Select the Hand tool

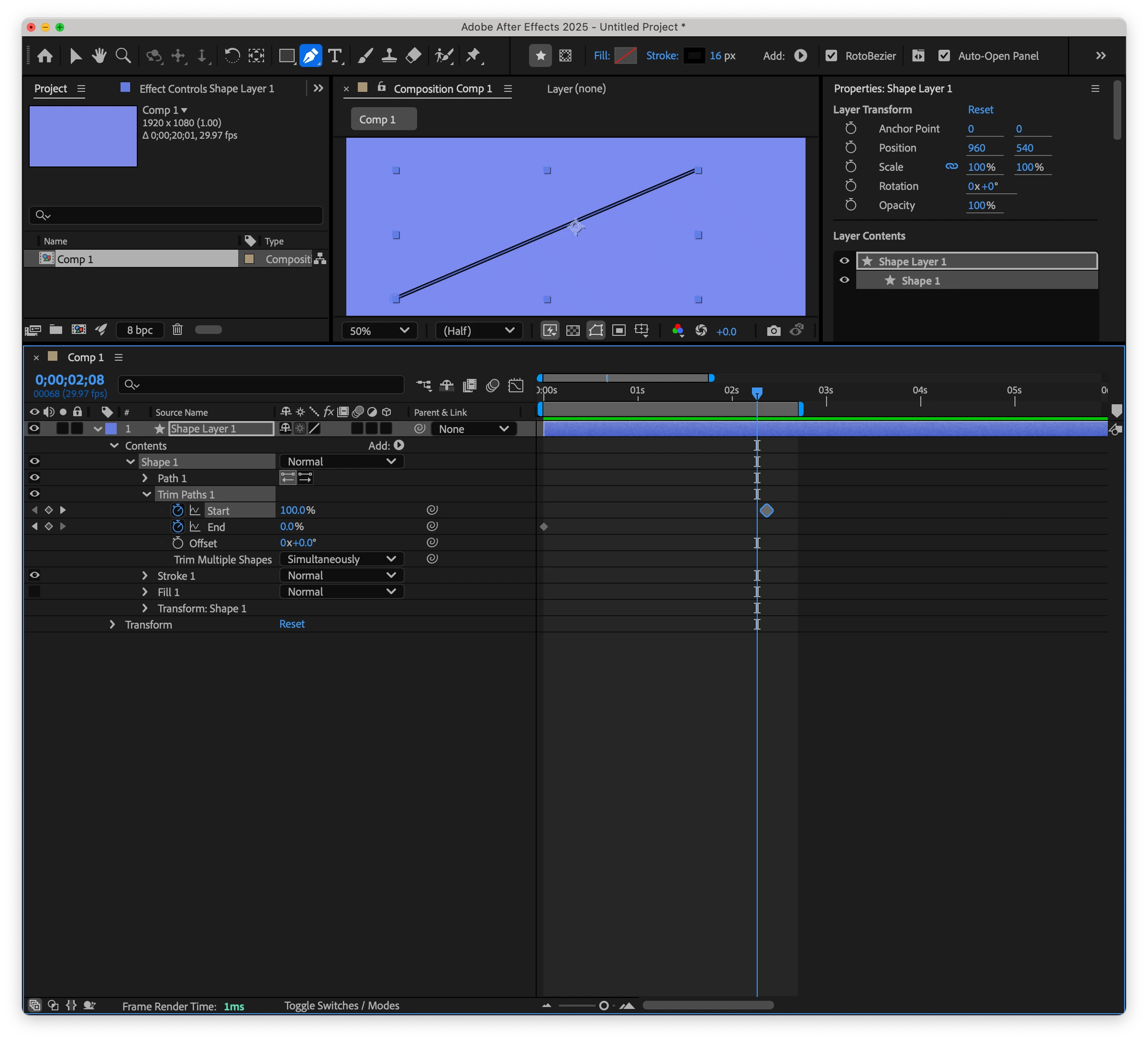coord(99,55)
